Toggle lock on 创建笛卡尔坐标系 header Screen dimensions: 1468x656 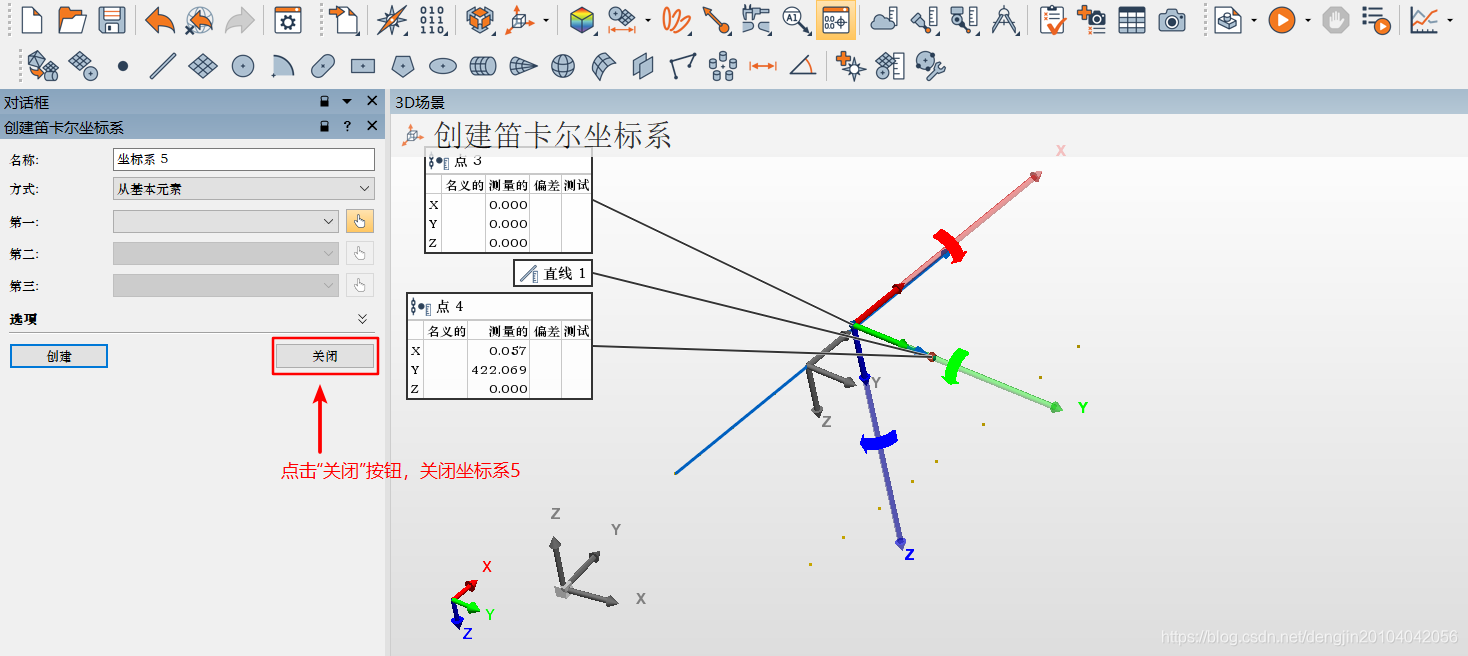(324, 127)
